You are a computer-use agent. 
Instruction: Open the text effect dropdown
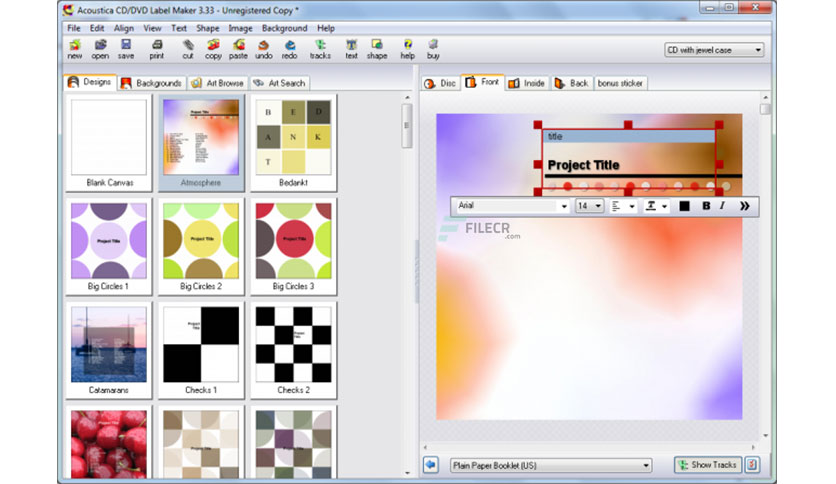point(656,206)
